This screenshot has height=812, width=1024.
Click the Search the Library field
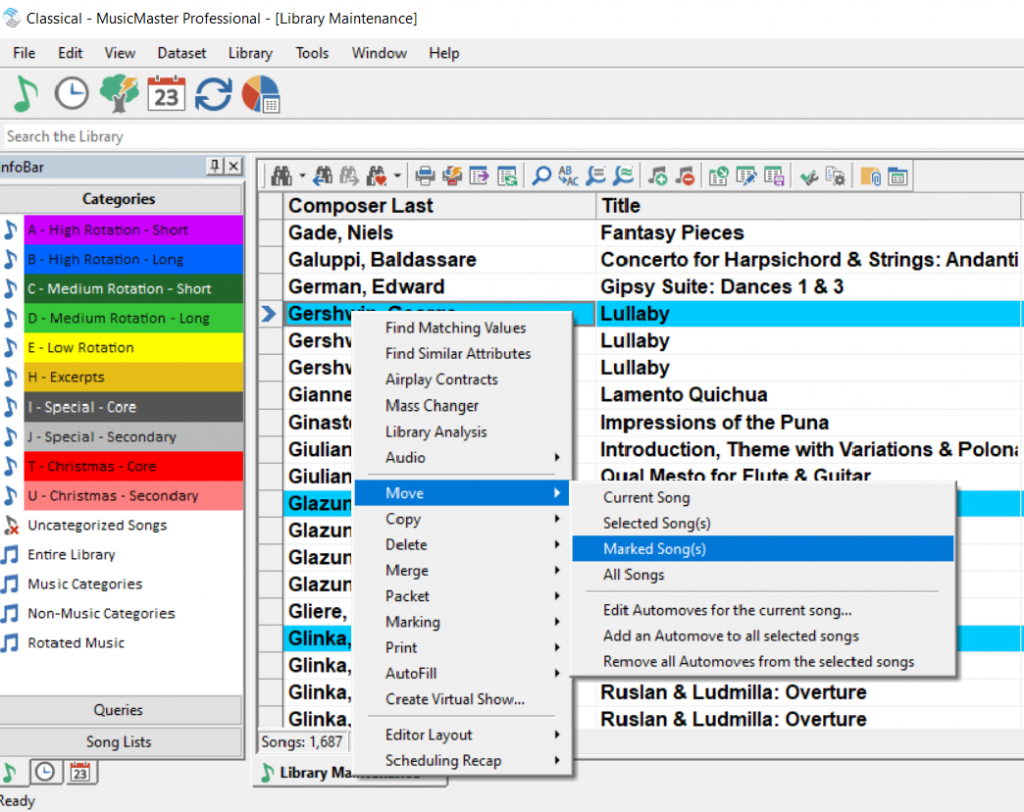tap(200, 136)
